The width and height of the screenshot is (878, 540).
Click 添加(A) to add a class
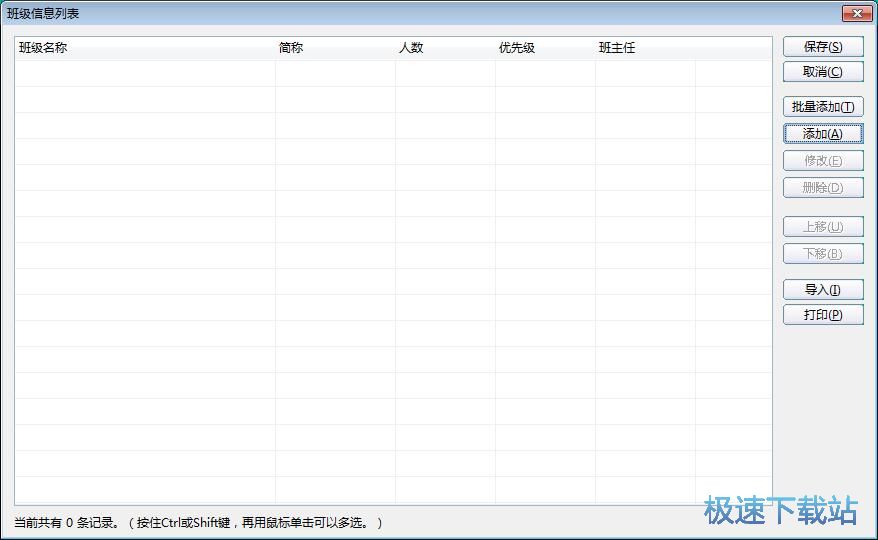point(823,133)
